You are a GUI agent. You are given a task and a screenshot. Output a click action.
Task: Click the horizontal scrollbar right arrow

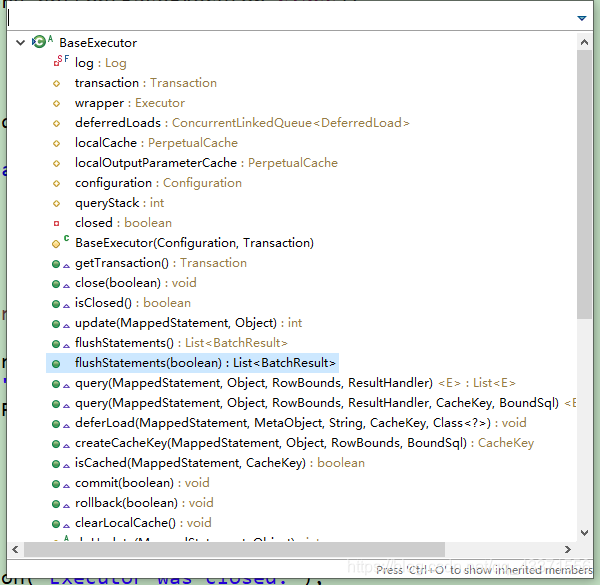pos(568,550)
